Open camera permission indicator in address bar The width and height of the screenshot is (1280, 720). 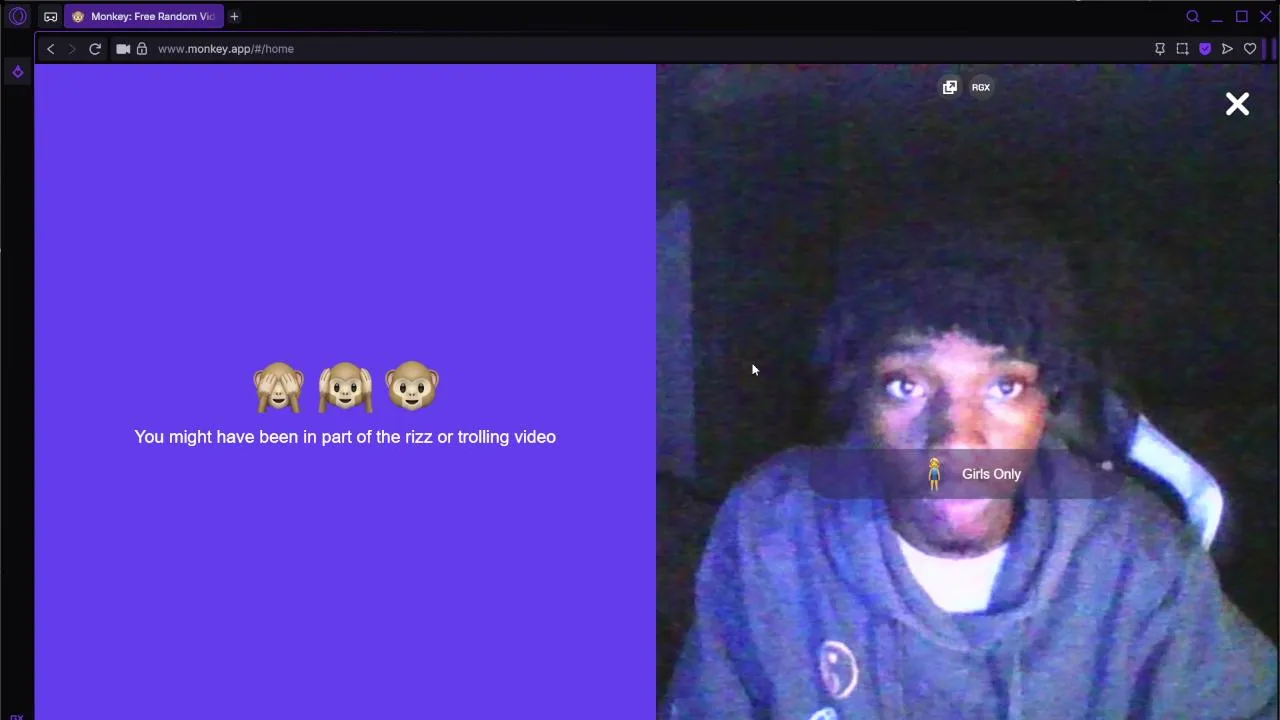click(x=123, y=48)
